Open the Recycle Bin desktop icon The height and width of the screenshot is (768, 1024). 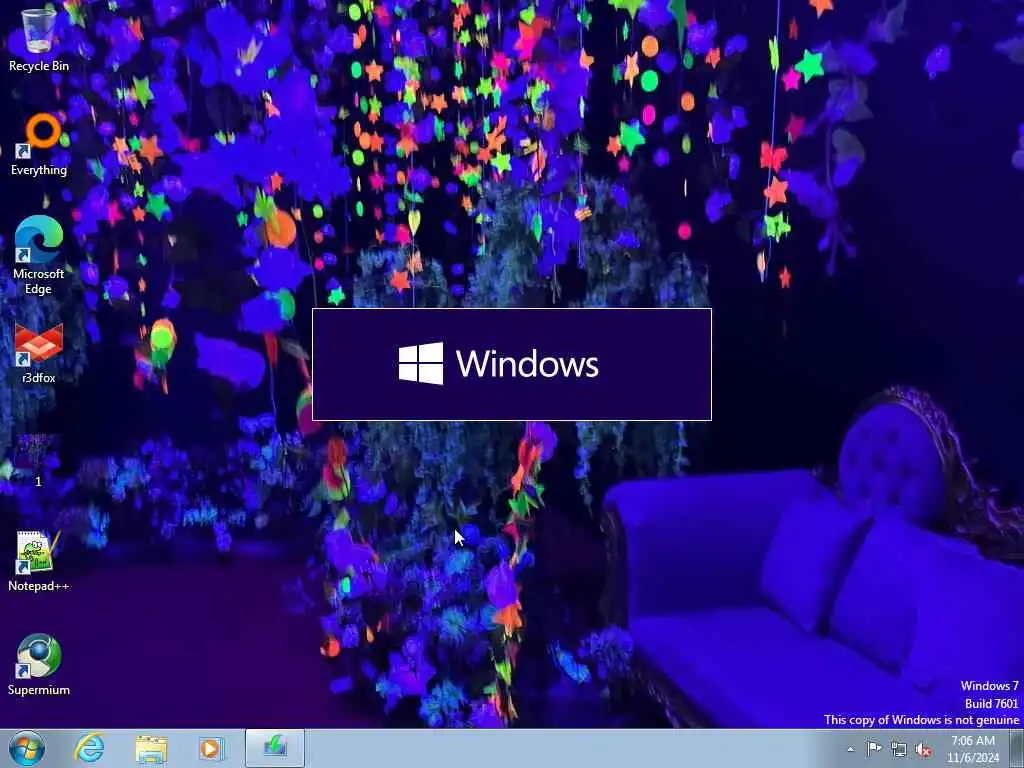39,39
